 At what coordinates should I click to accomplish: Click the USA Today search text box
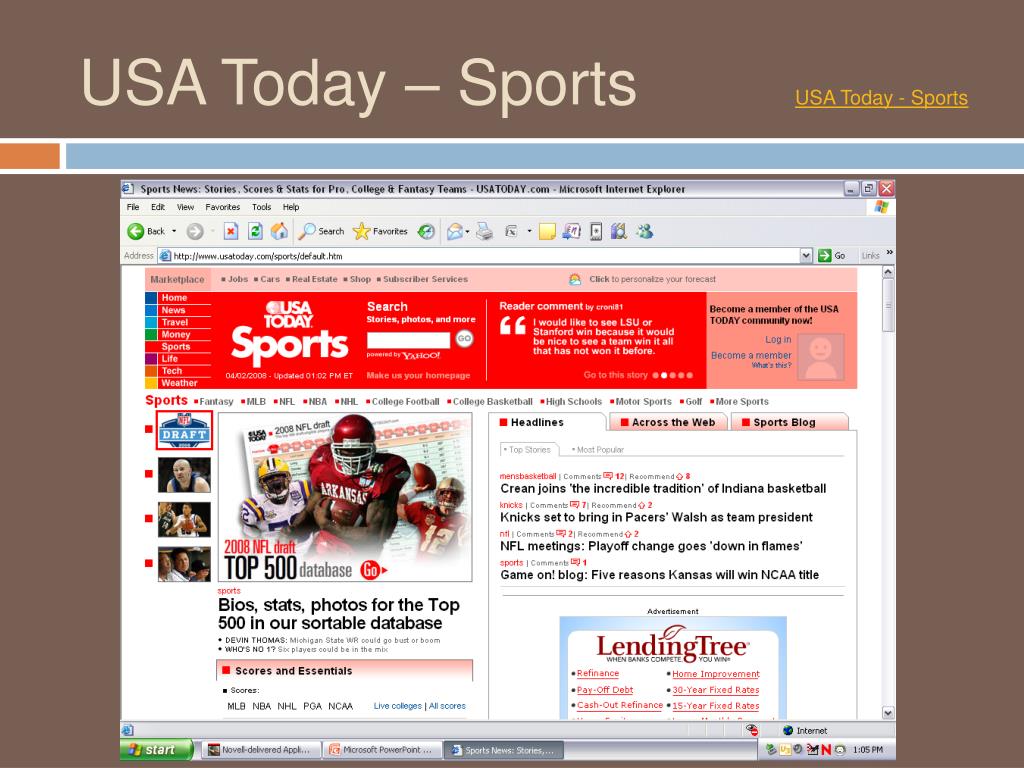(x=408, y=340)
